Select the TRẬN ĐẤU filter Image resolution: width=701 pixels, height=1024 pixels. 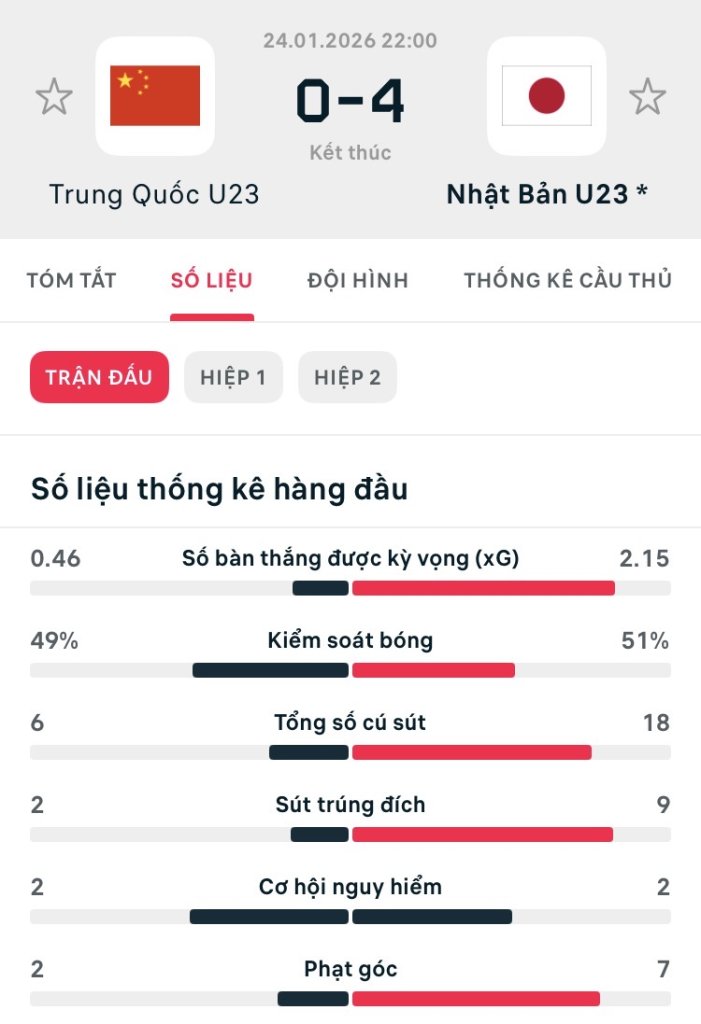[99, 377]
